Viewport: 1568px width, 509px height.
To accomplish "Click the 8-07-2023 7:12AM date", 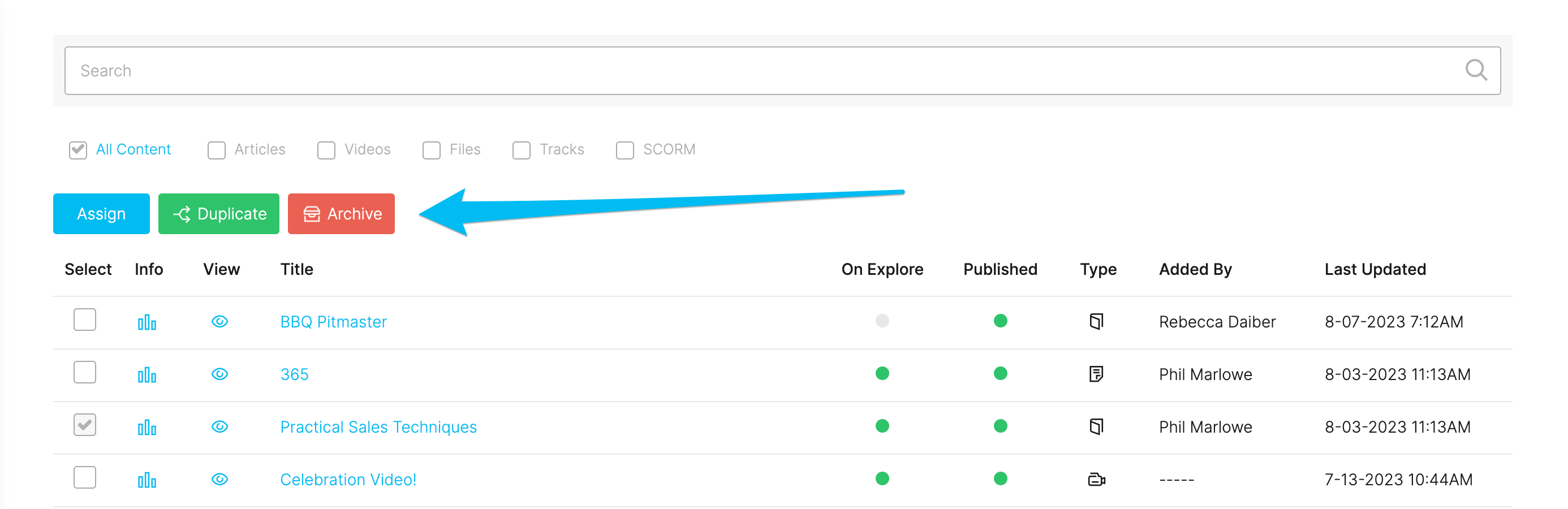I will [1394, 321].
